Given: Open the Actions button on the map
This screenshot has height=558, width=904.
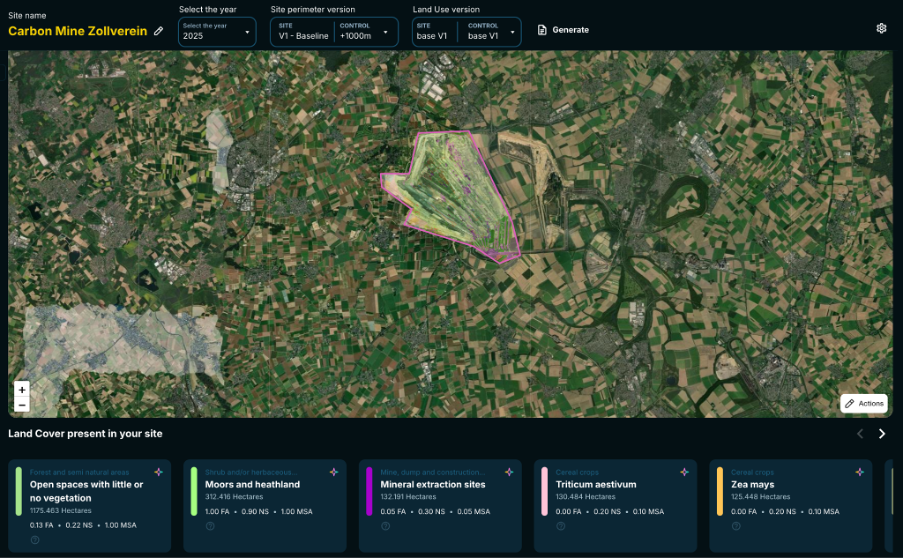Looking at the screenshot, I should pos(863,403).
